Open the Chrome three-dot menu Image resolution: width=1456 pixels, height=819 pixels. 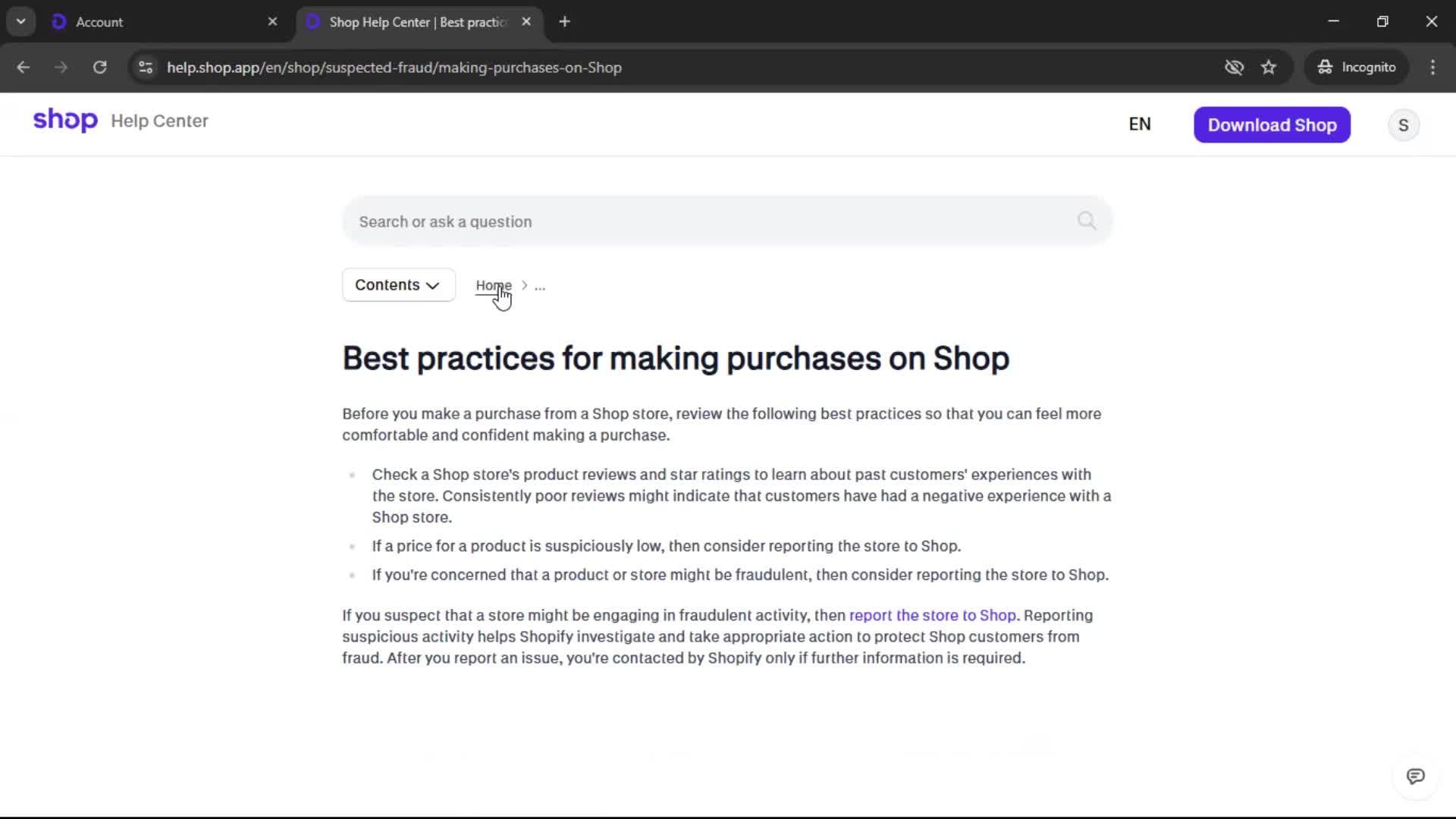[x=1432, y=67]
